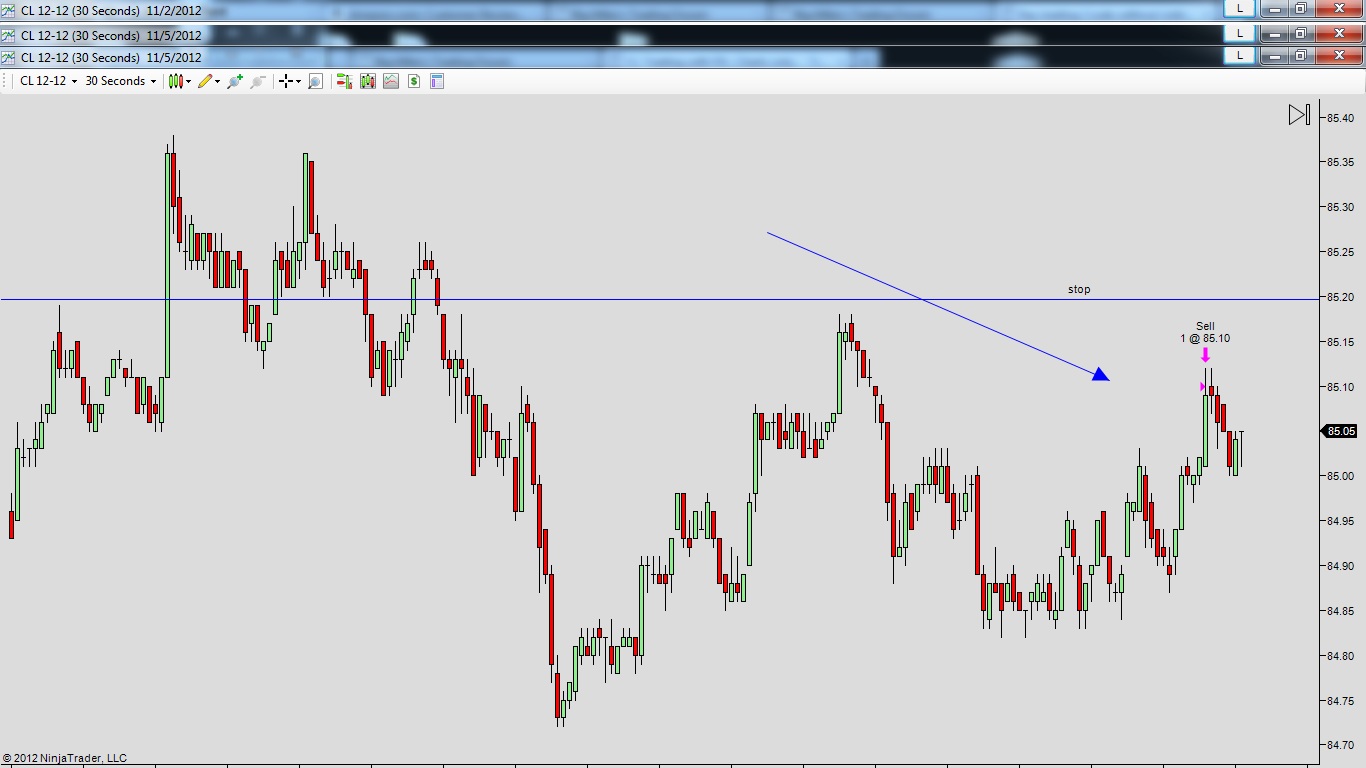Click the 85.25 price axis label

(x=1341, y=252)
